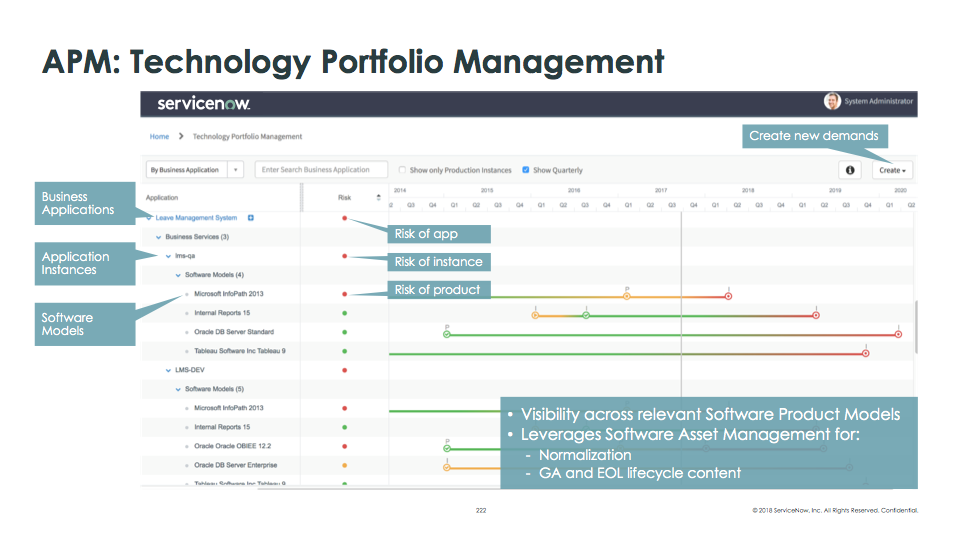
Task: Click Oracle DB Server Standard red end marker
Action: (898, 334)
